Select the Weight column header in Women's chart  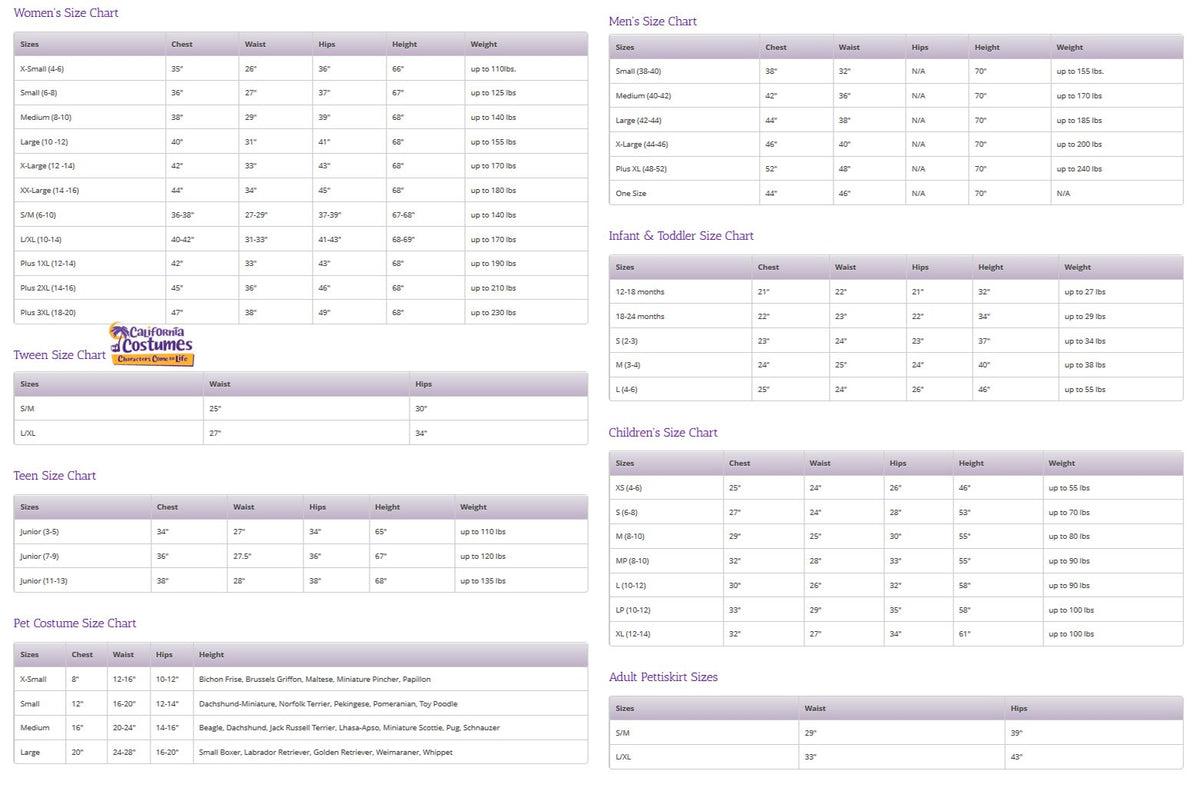click(x=484, y=44)
